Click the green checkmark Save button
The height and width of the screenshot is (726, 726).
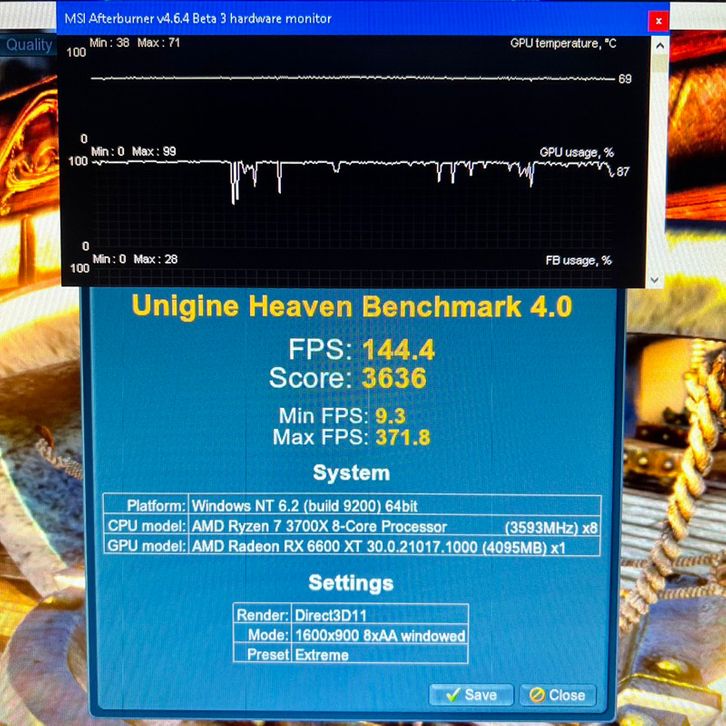click(471, 694)
